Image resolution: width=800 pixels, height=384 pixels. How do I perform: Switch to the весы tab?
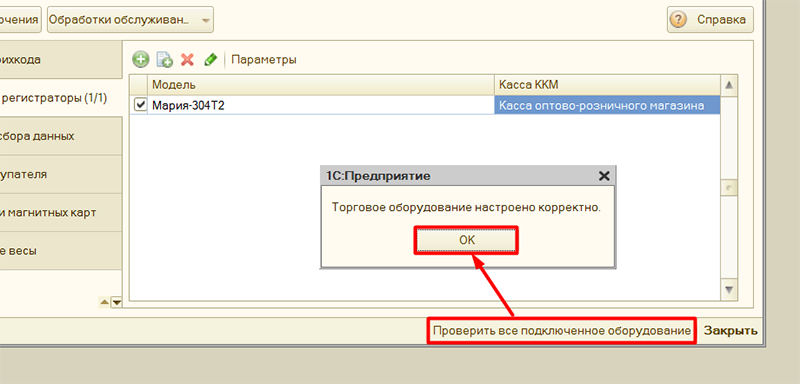pyautogui.click(x=61, y=251)
